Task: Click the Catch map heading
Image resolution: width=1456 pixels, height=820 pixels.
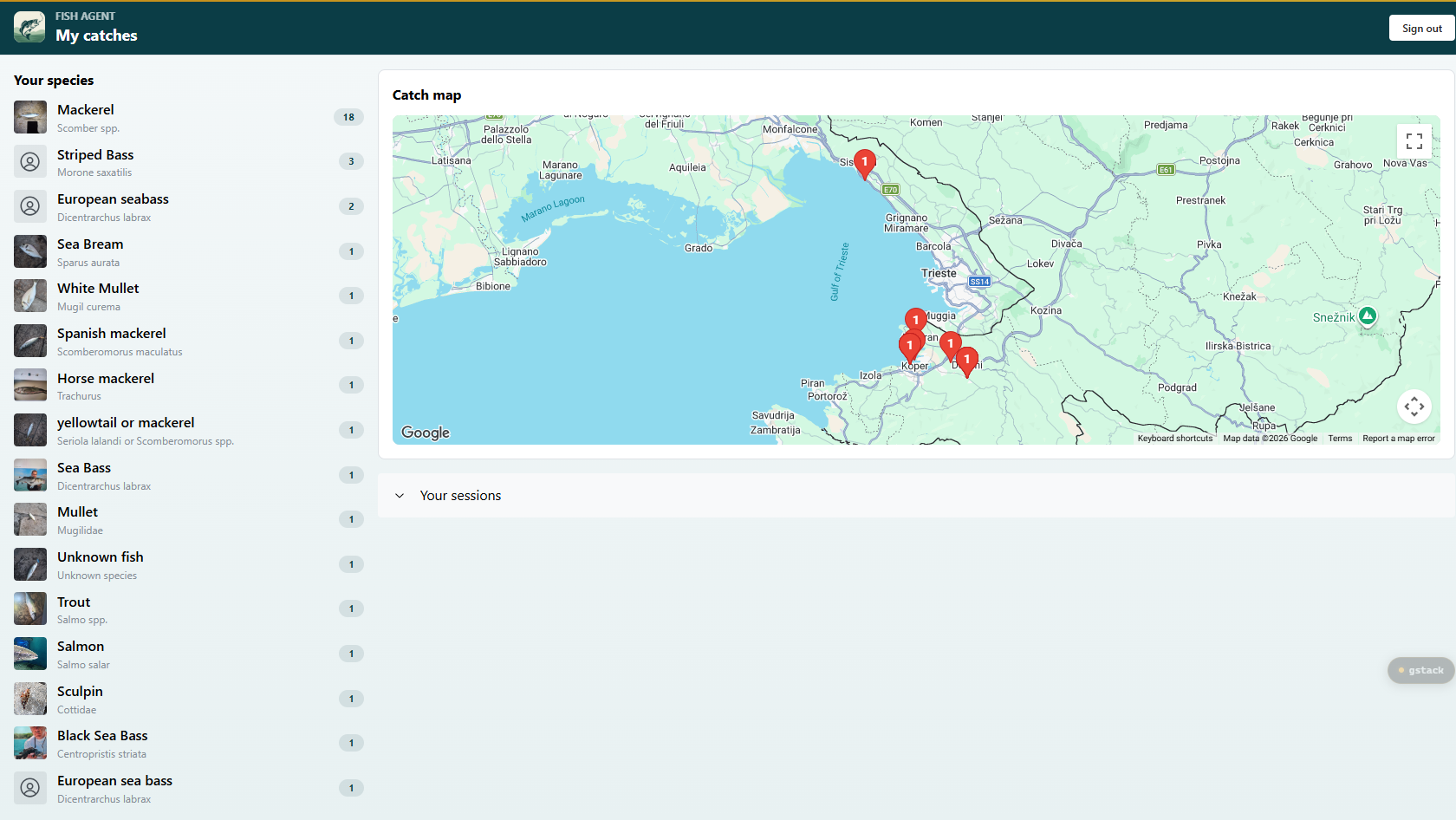Action: [x=426, y=95]
